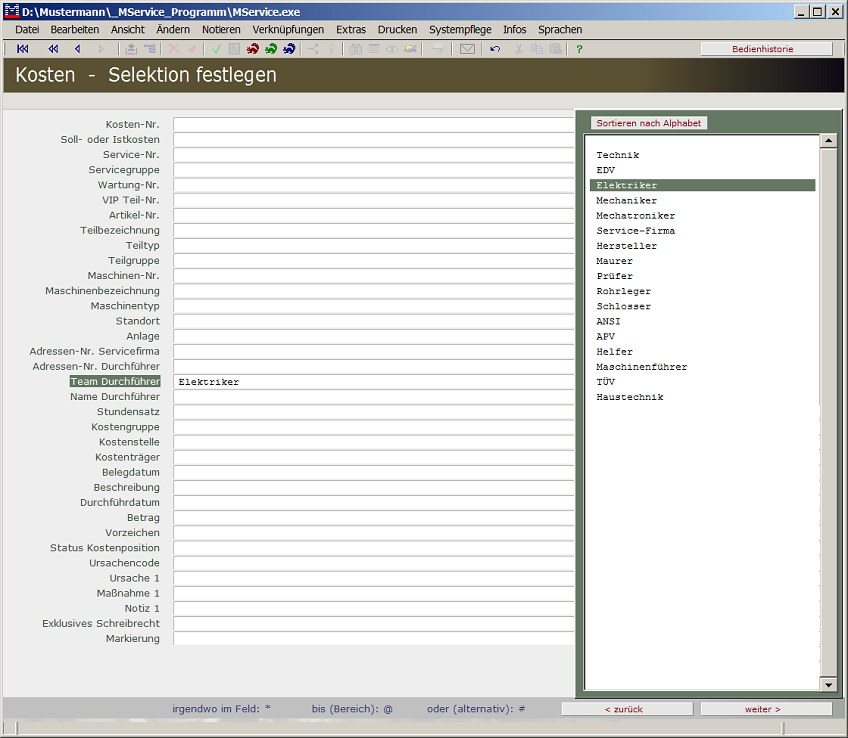848x738 pixels.
Task: Click the red figure toolbar icon
Action: pyautogui.click(x=253, y=49)
